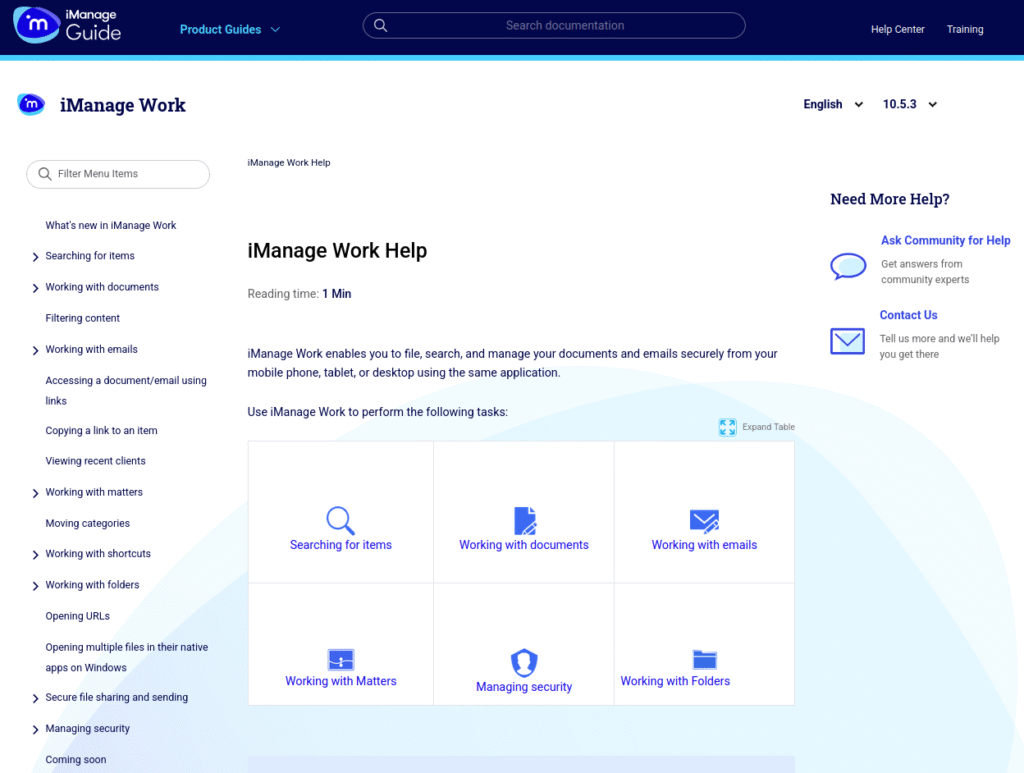Click the Managing security shield icon
Image resolution: width=1024 pixels, height=773 pixels.
524,663
